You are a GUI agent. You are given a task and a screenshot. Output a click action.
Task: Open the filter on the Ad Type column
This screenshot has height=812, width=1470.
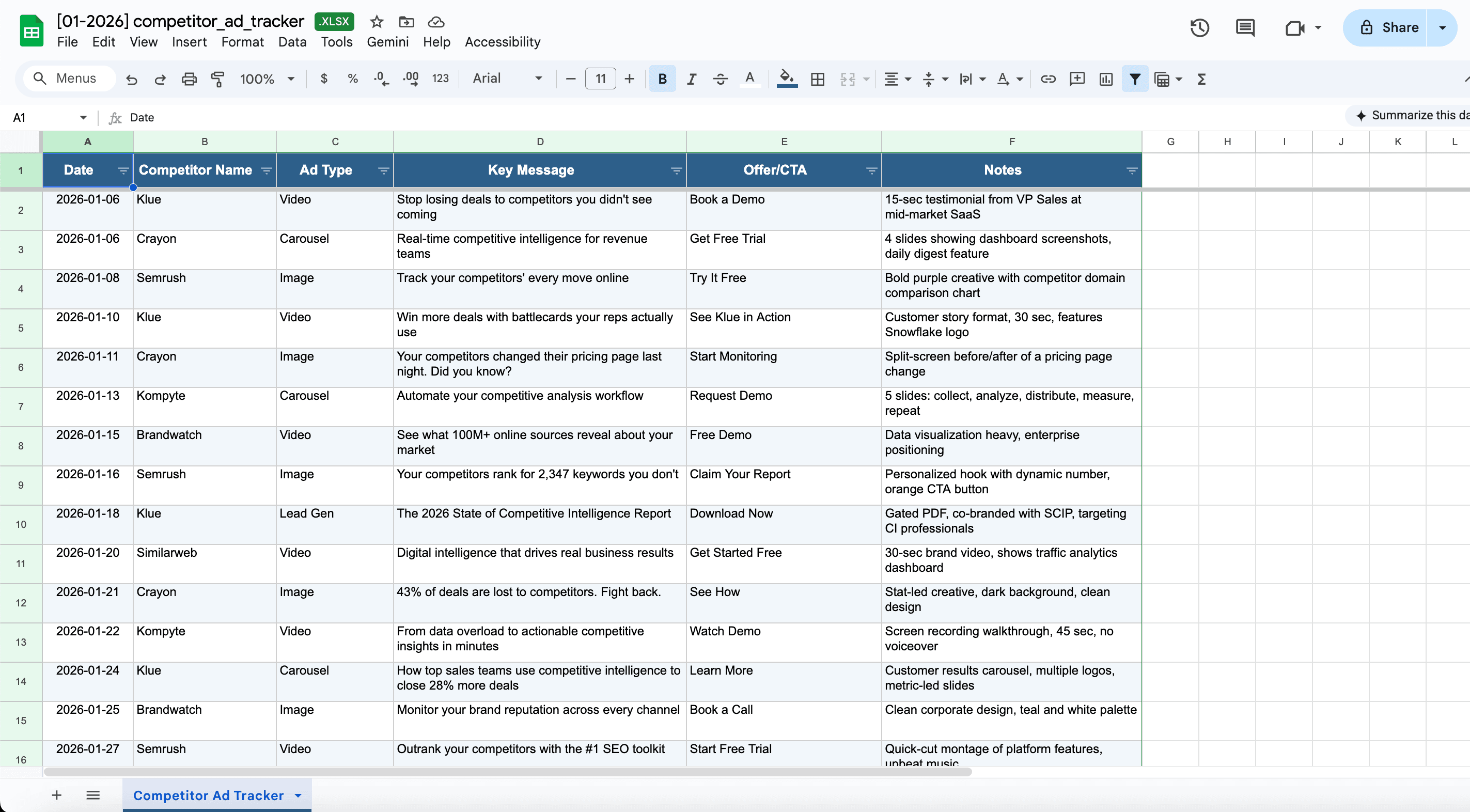(x=382, y=170)
